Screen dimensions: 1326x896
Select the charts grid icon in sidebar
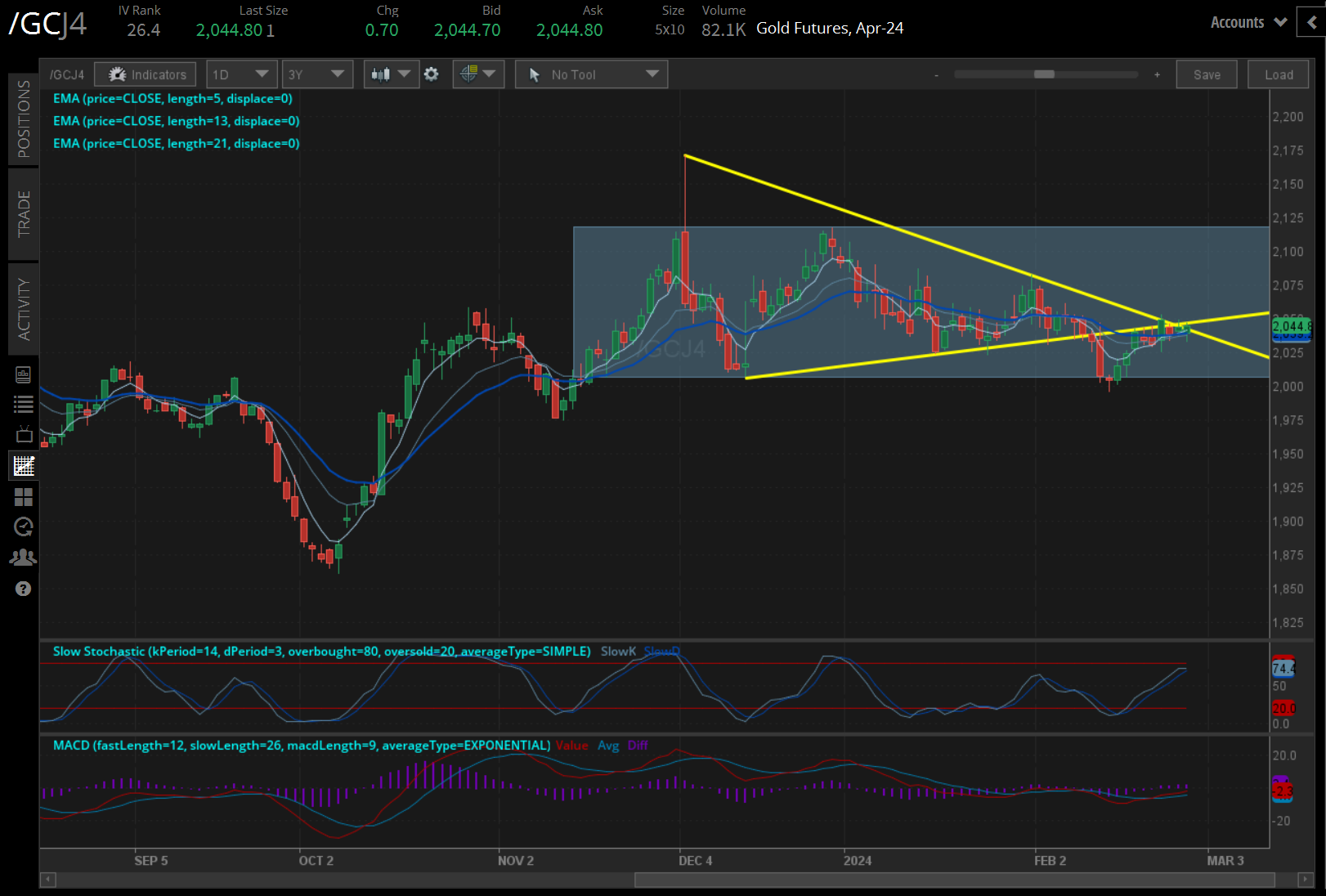pyautogui.click(x=24, y=466)
